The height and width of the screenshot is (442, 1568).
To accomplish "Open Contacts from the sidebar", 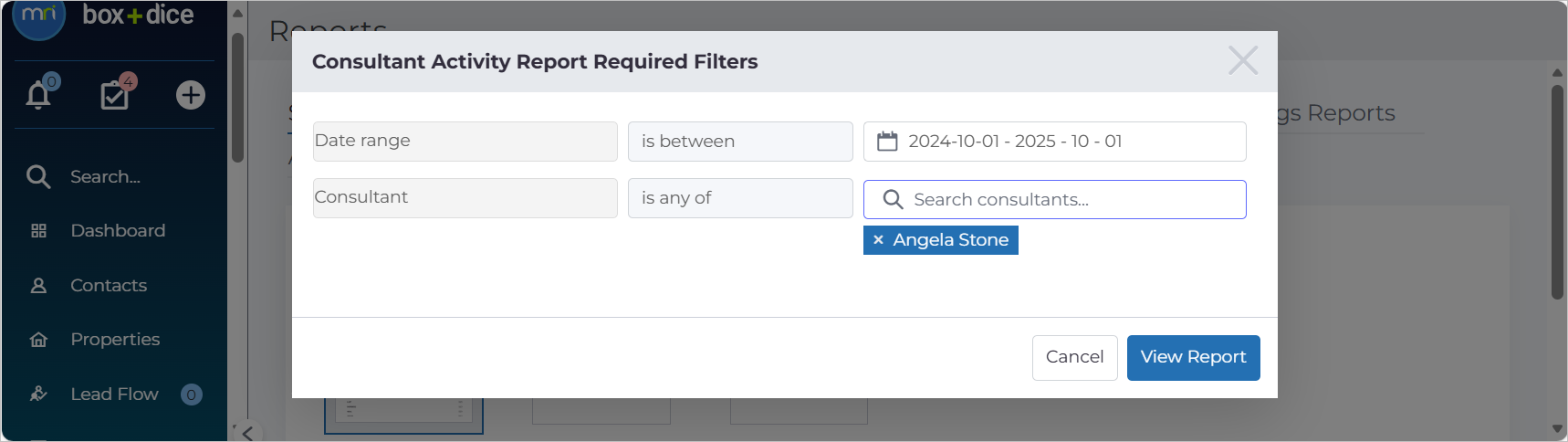I will pos(109,285).
